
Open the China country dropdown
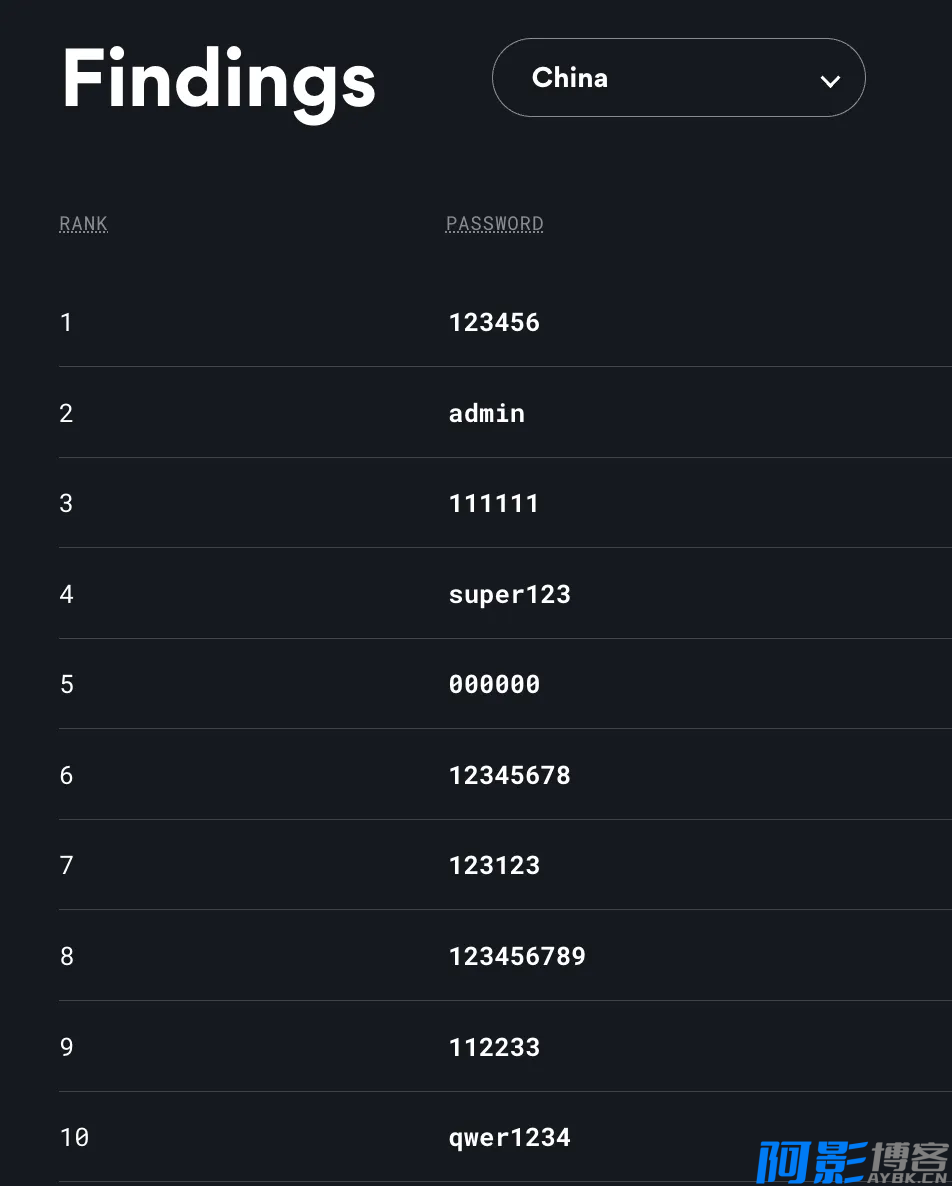pos(678,78)
